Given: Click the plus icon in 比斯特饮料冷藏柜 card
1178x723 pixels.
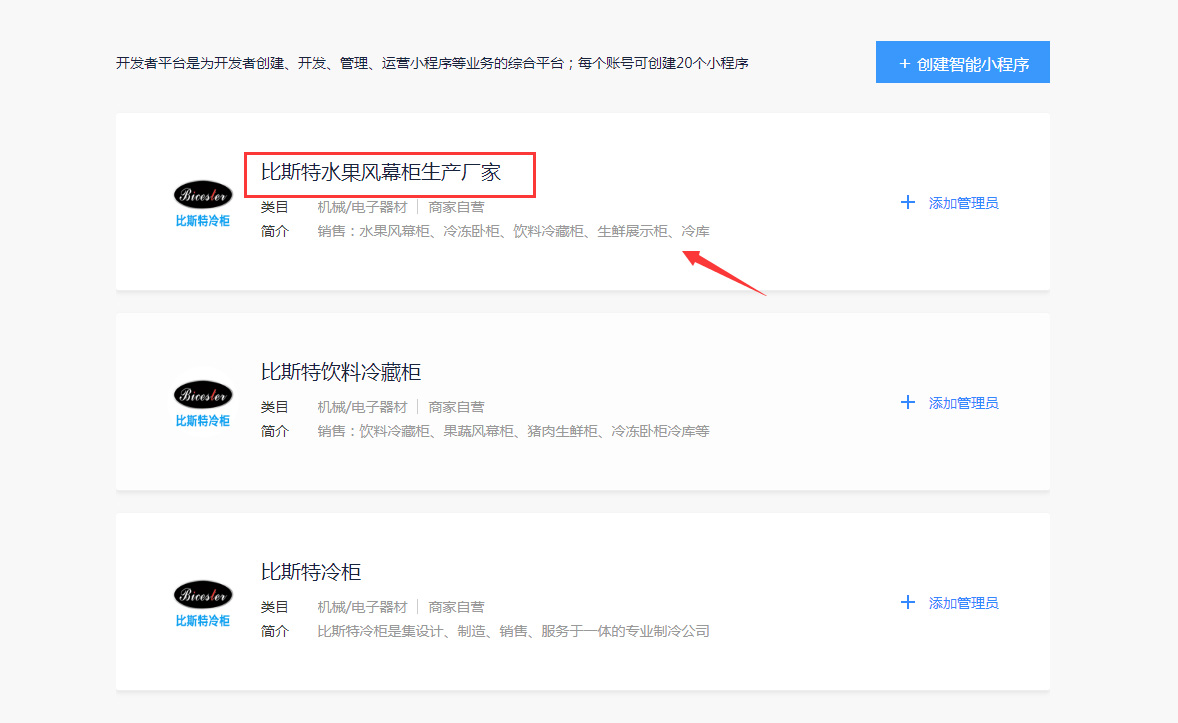Looking at the screenshot, I should (x=908, y=402).
